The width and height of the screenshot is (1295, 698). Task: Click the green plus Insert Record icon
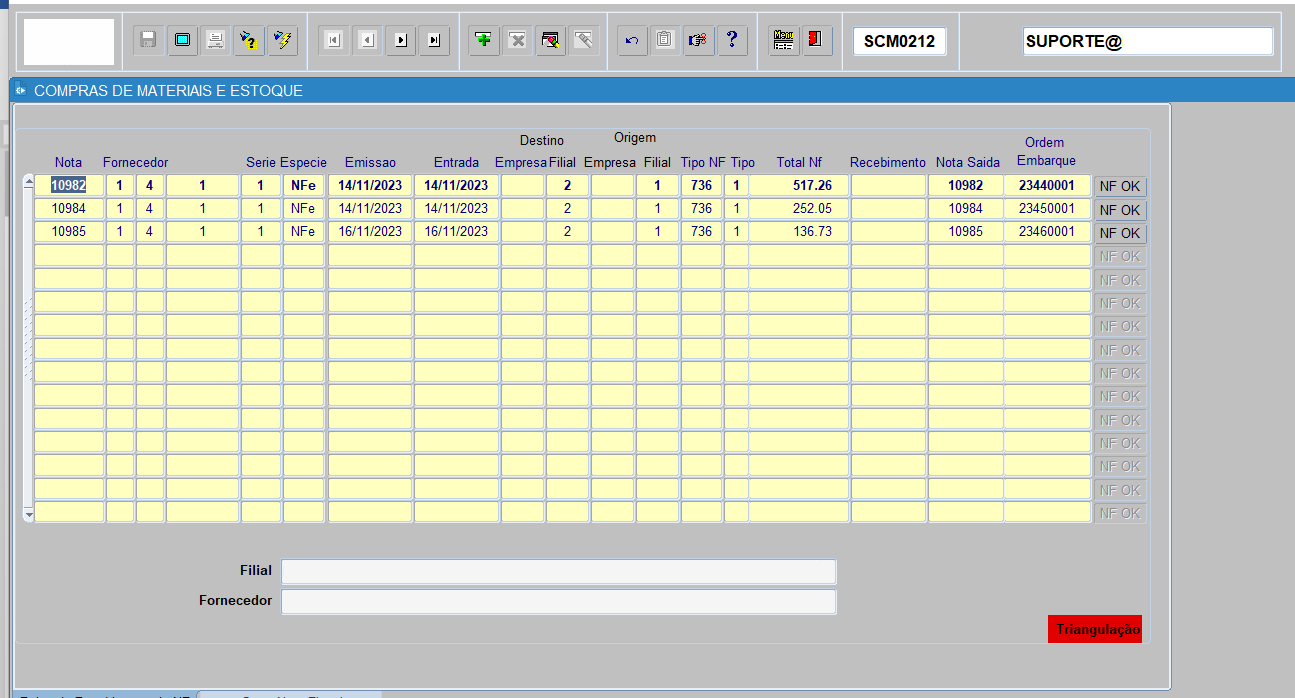pyautogui.click(x=484, y=40)
